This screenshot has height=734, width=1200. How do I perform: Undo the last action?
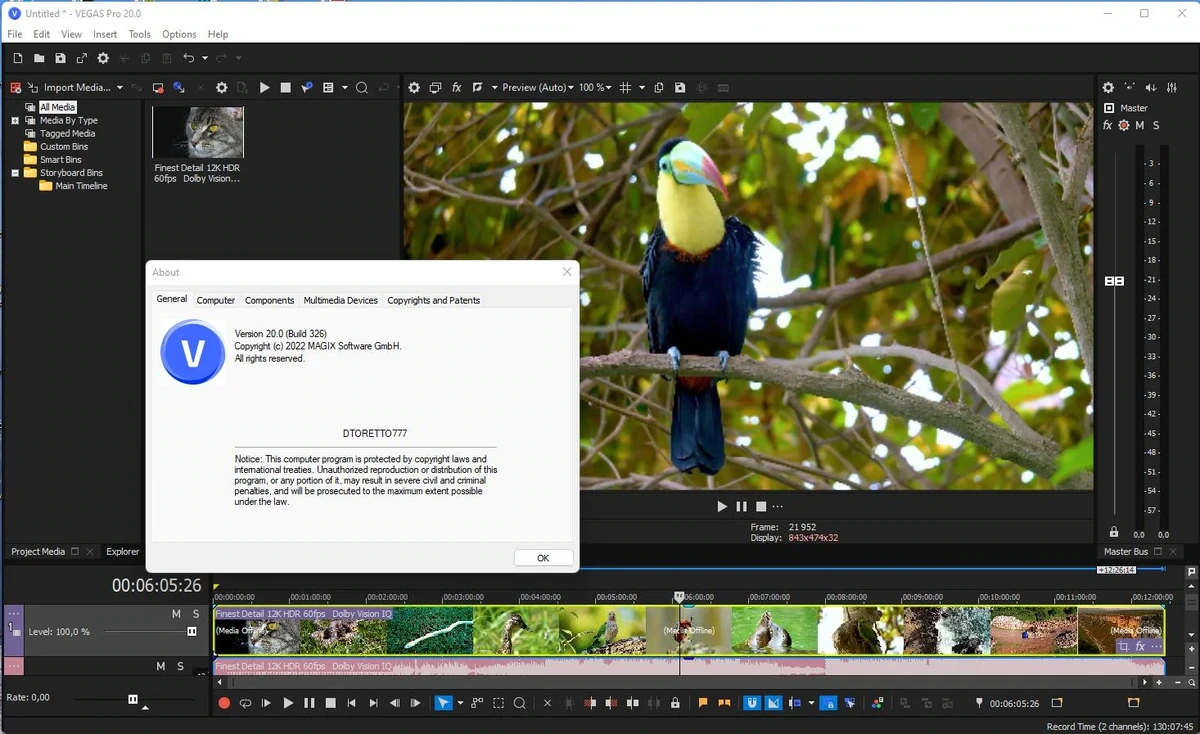[x=188, y=59]
